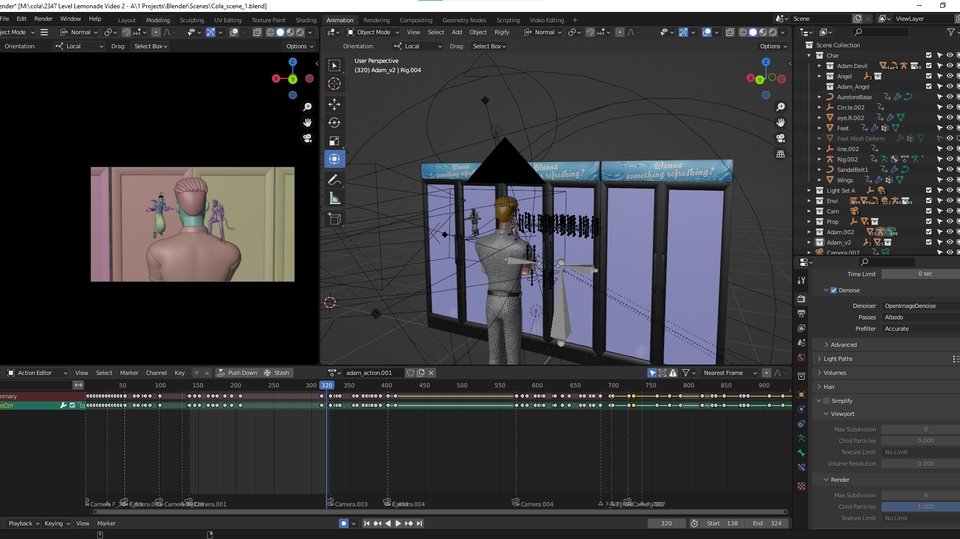Select the Add Cube tool in the viewport toolbar
The width and height of the screenshot is (960, 539).
coord(334,219)
